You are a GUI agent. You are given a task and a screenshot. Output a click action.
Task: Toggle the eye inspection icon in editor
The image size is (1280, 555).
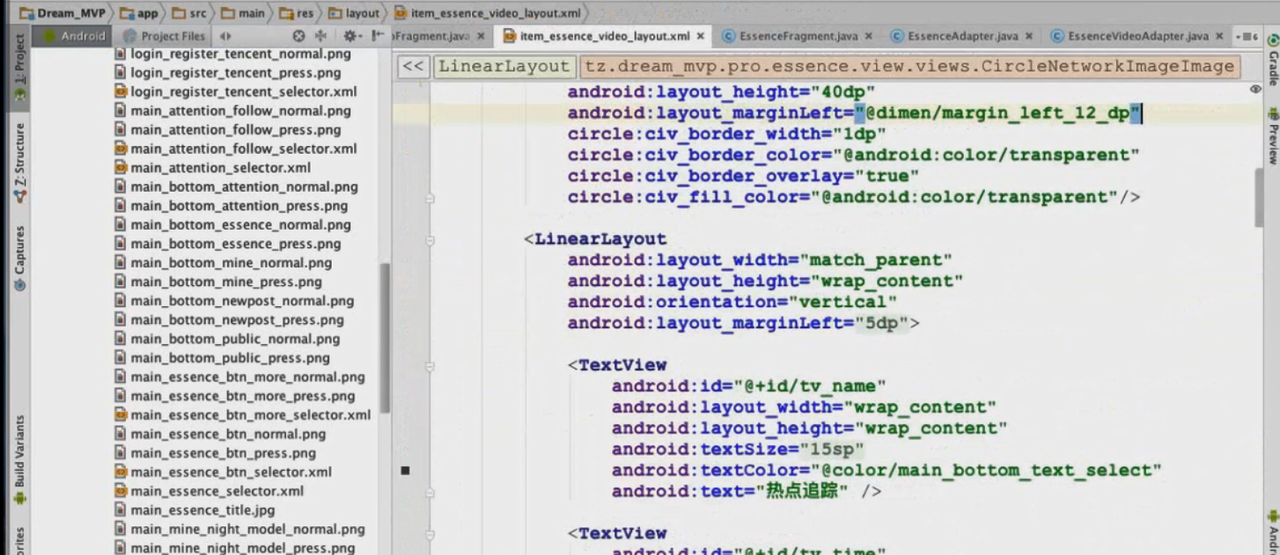coord(1256,89)
